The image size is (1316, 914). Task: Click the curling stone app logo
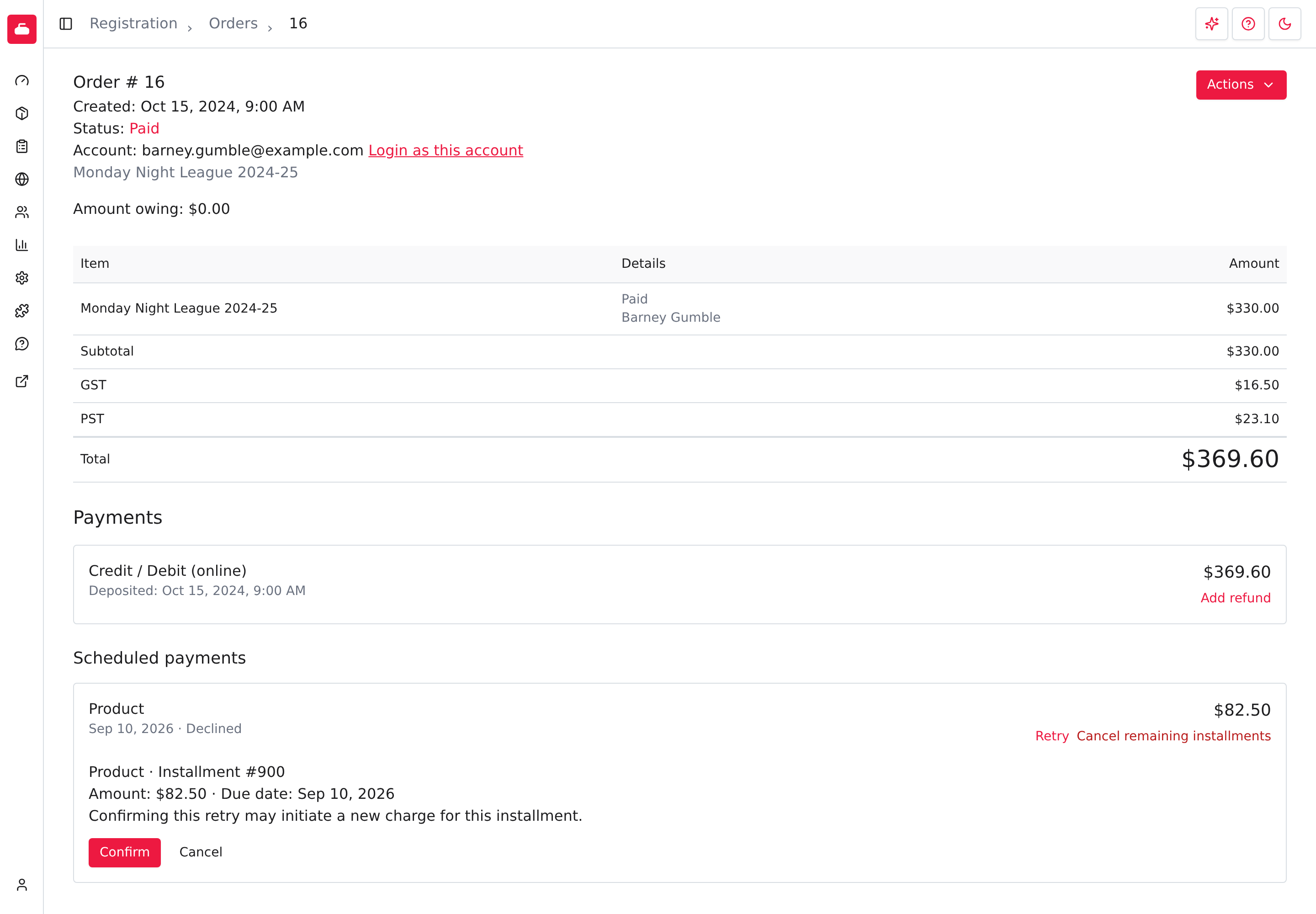point(22,29)
